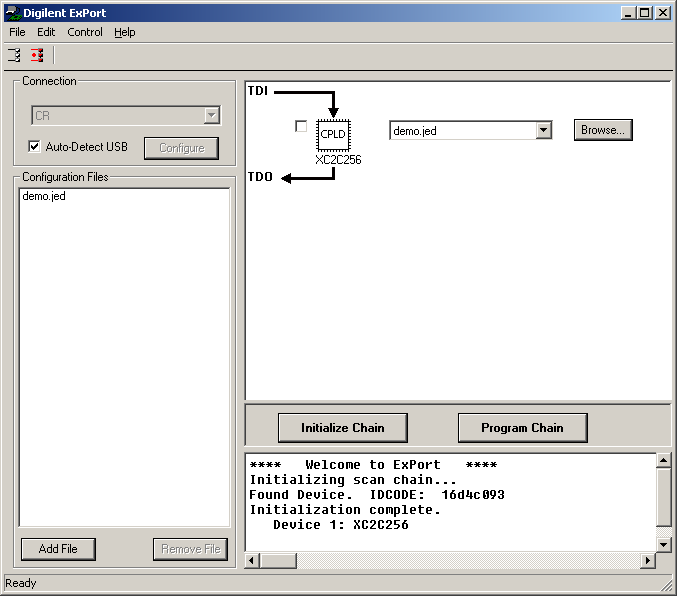Click the red Program Chain toolbar icon
The width and height of the screenshot is (677, 596).
coord(37,55)
